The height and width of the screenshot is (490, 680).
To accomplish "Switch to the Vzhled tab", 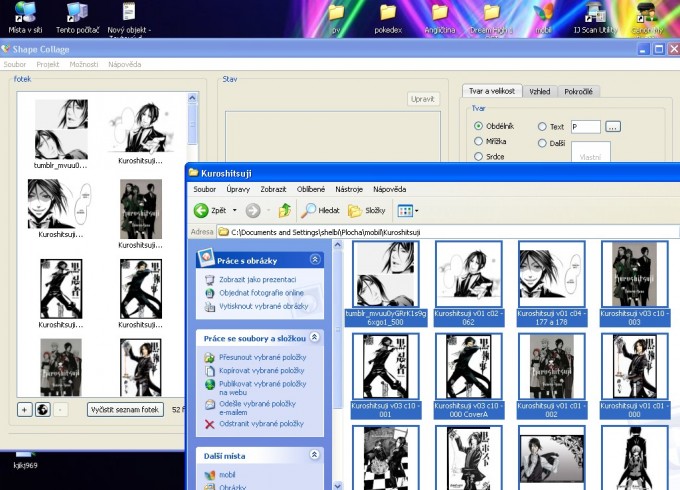I will [x=540, y=91].
